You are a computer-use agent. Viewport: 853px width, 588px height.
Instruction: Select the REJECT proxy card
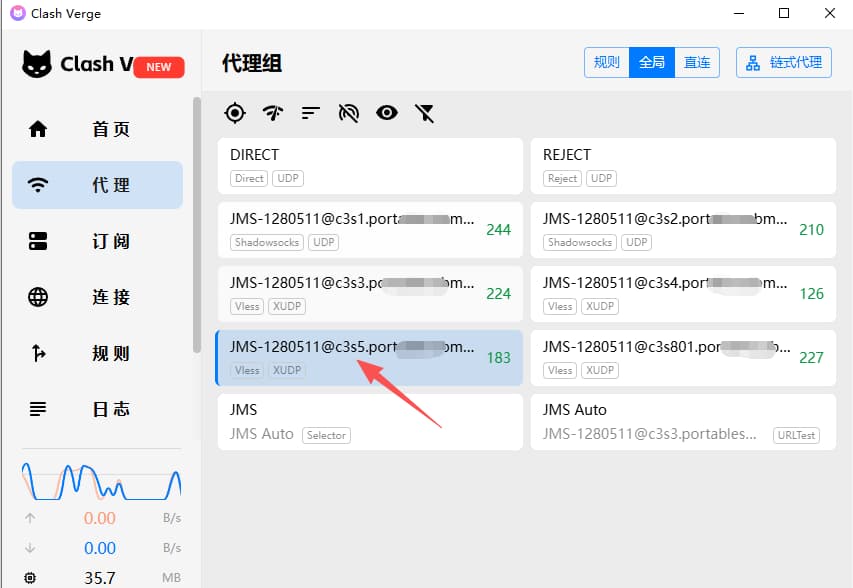[683, 166]
